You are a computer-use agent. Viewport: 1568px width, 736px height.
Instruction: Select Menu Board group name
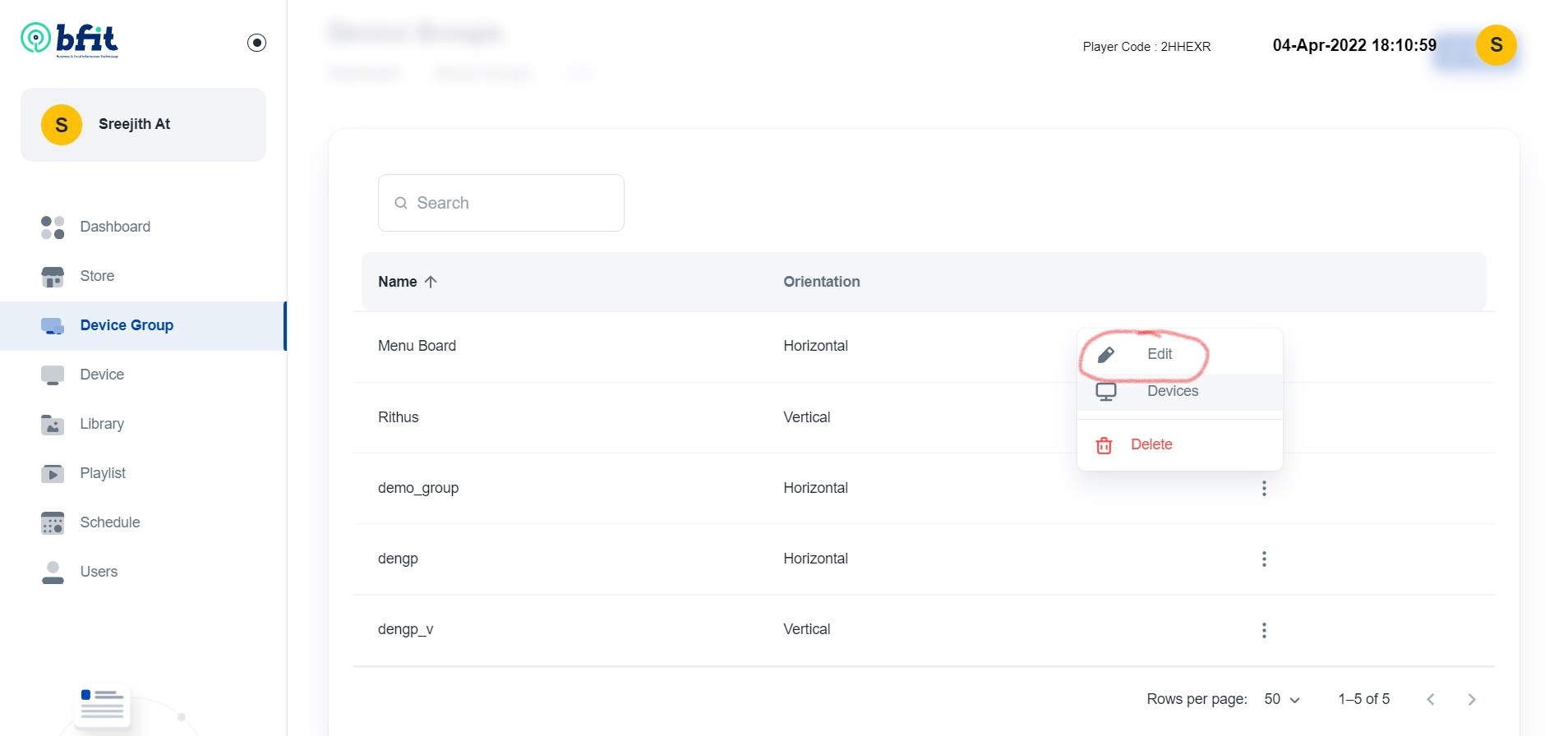pyautogui.click(x=417, y=346)
